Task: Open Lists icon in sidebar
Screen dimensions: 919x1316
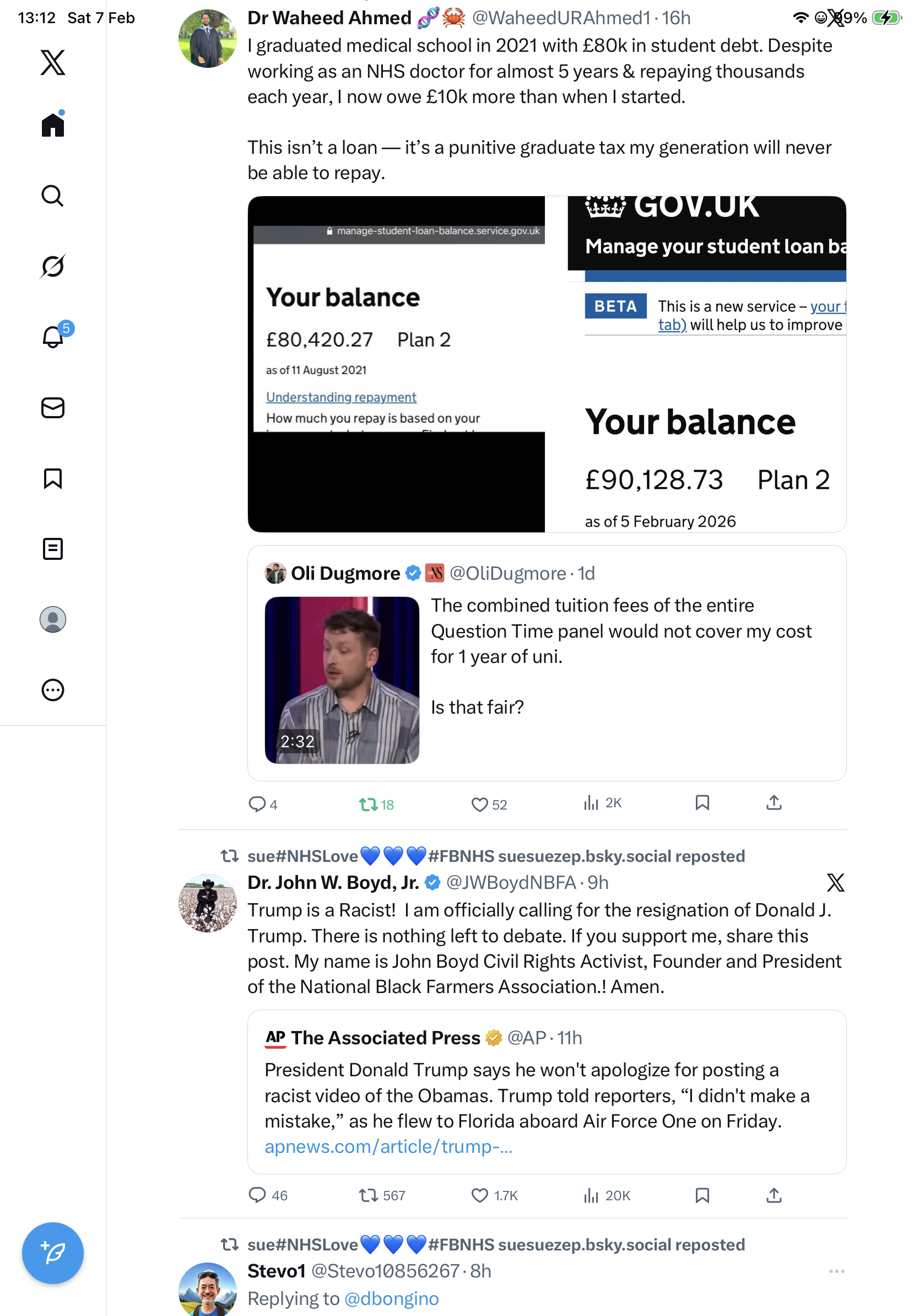Action: pos(53,549)
